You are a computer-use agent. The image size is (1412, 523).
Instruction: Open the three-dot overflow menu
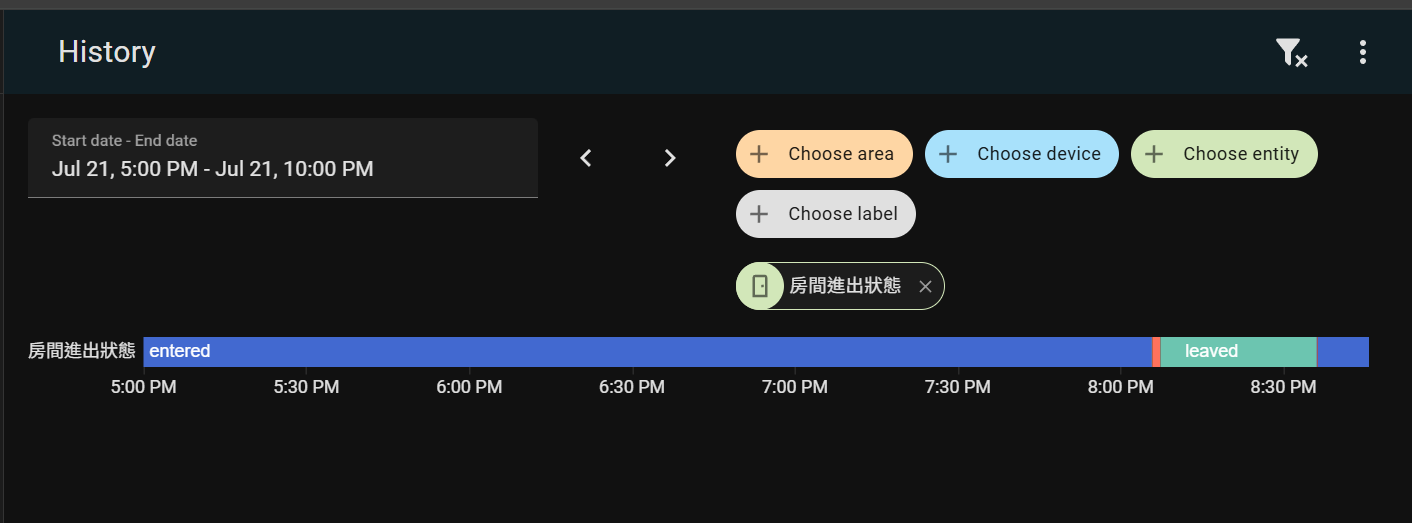click(1362, 53)
